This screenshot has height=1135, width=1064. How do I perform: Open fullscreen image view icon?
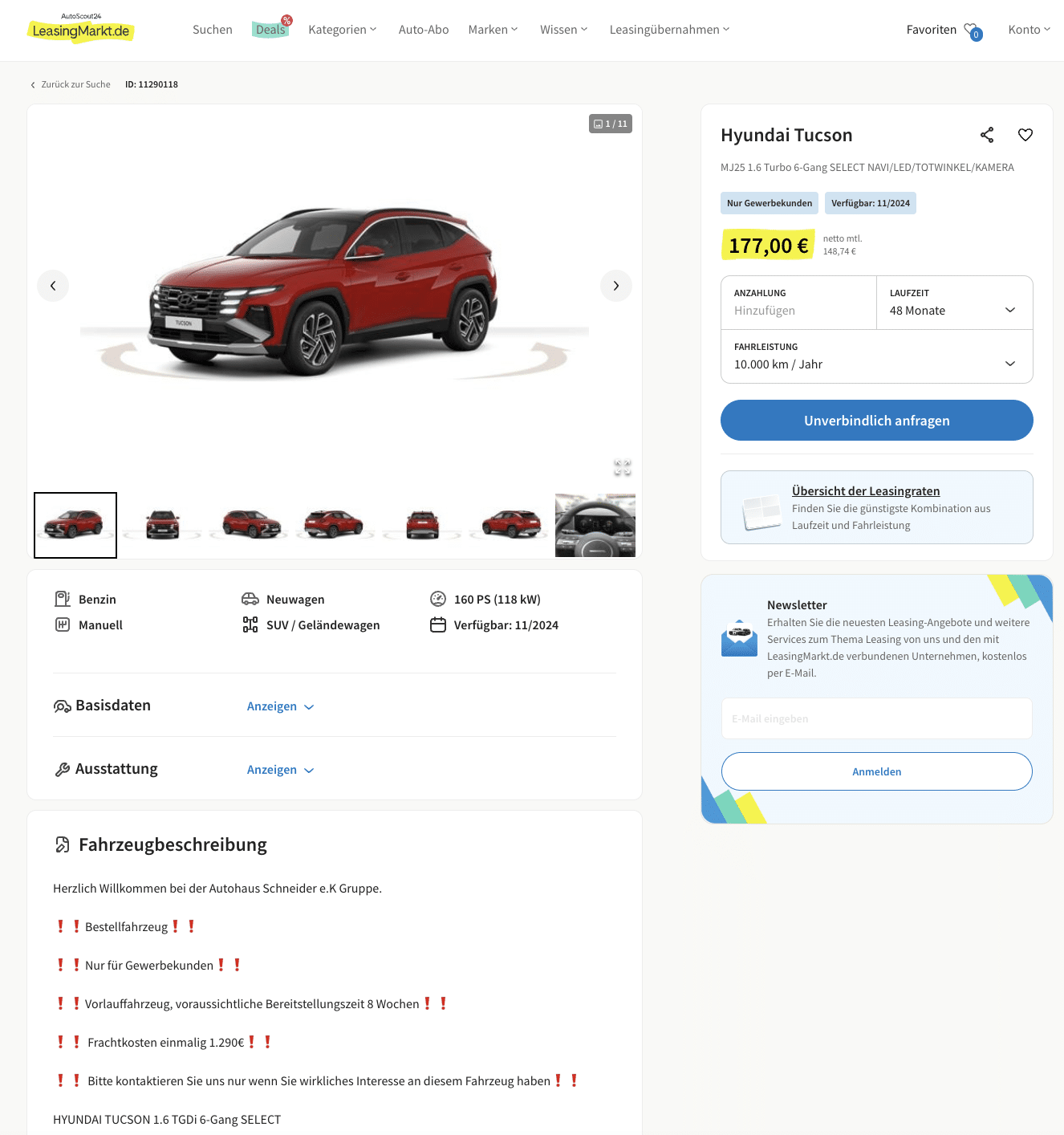623,467
